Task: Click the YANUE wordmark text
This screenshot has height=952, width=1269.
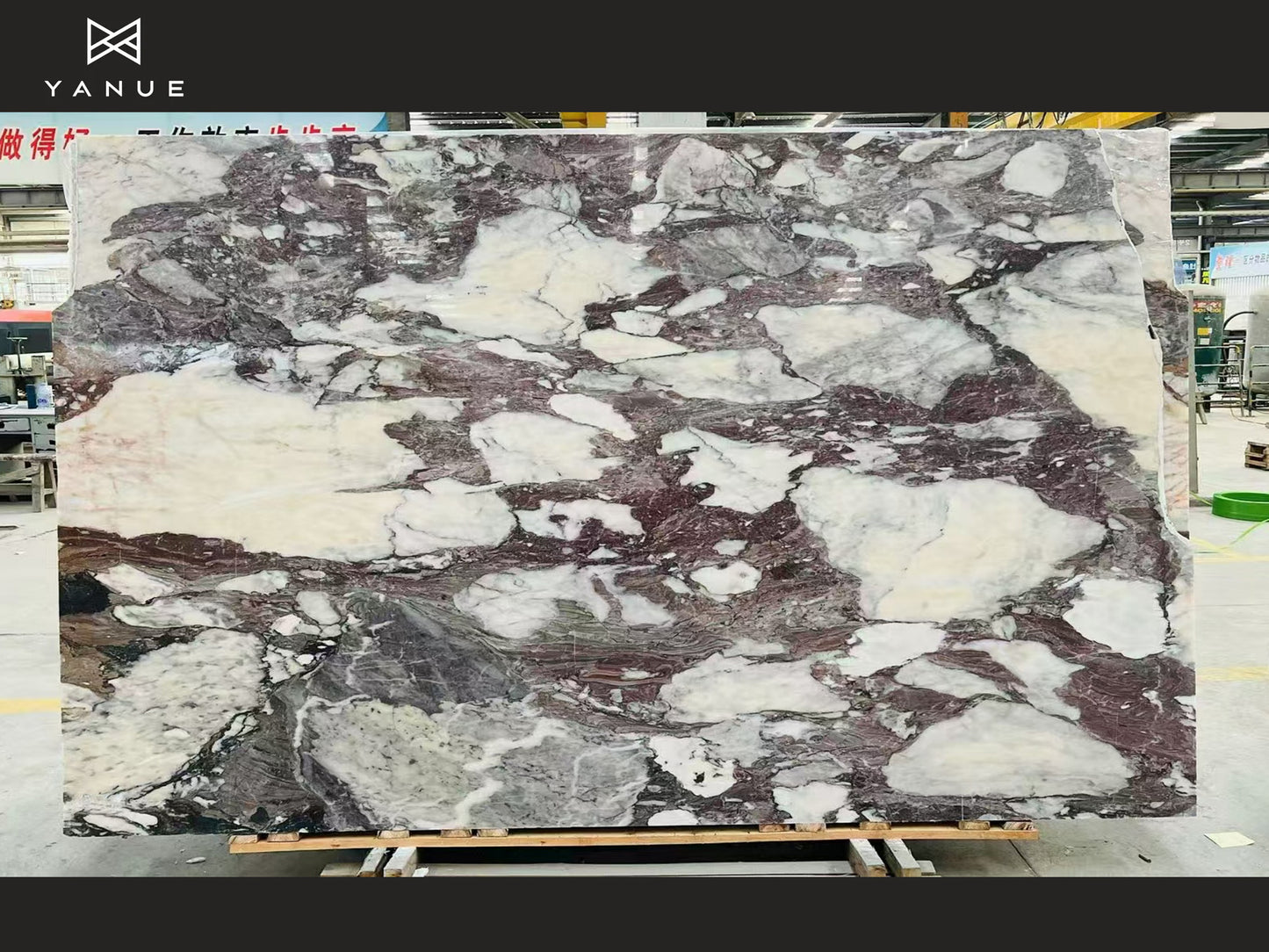Action: click(114, 88)
